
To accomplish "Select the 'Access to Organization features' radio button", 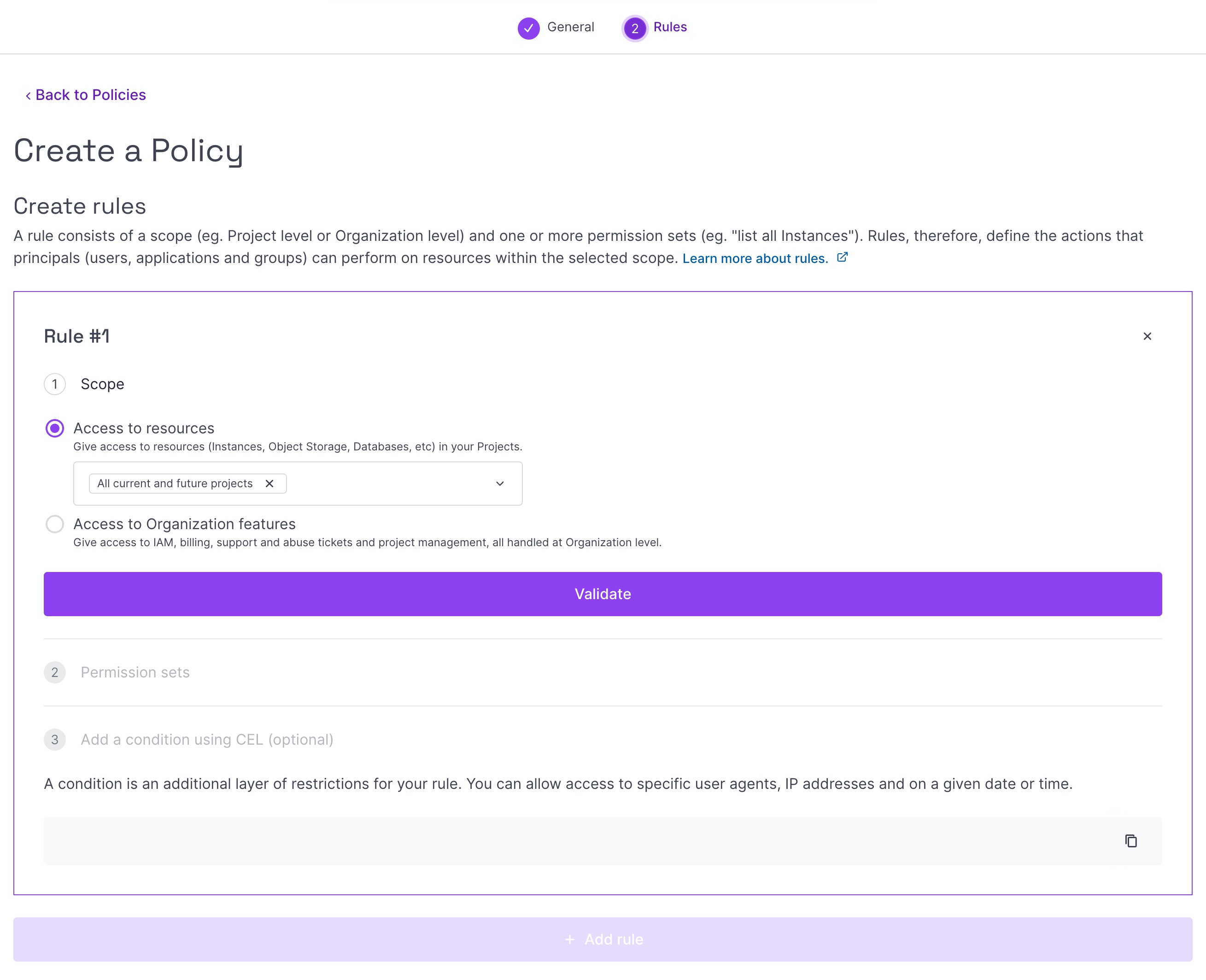I will 55,525.
